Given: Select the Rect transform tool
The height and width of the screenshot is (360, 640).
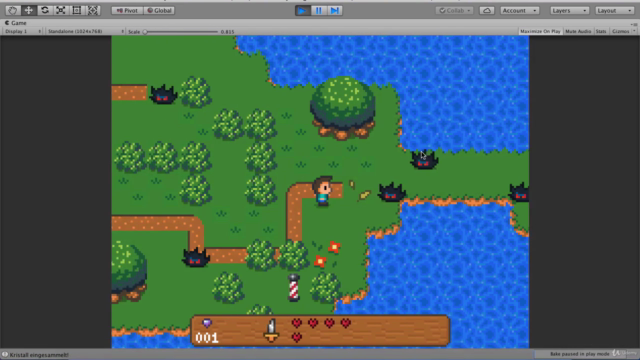Looking at the screenshot, I should [76, 10].
